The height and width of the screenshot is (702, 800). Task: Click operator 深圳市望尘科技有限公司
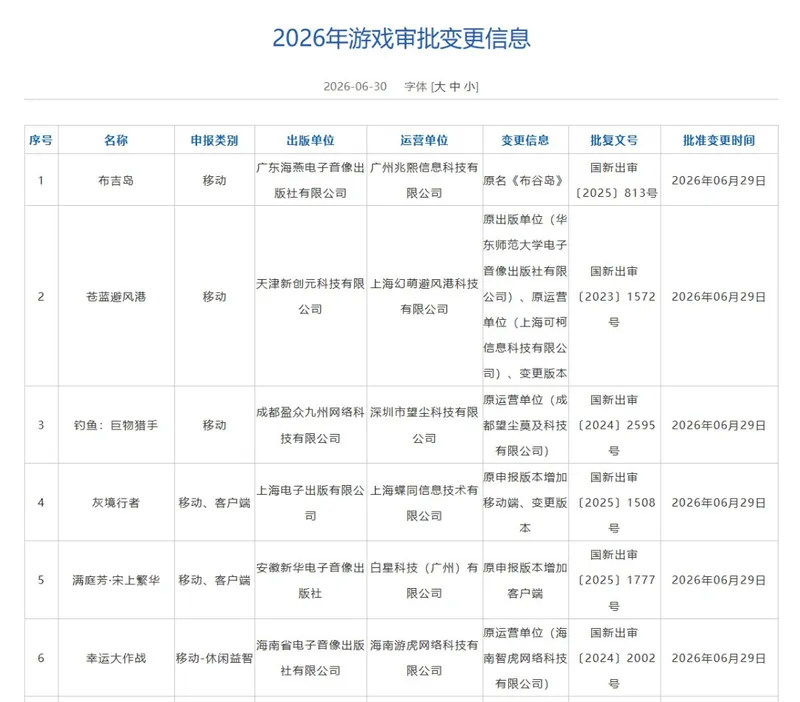424,425
